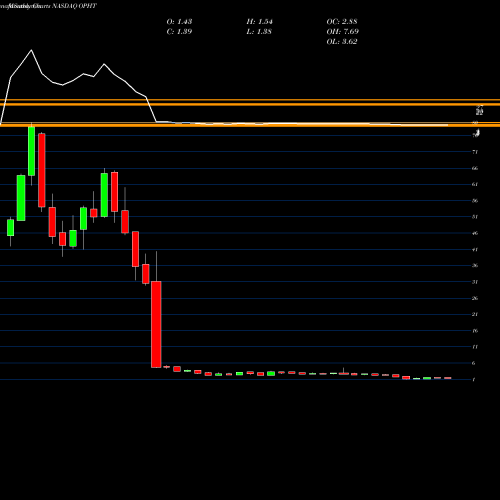
Task: Click the open price value O: 1.43
Action: pos(179,22)
